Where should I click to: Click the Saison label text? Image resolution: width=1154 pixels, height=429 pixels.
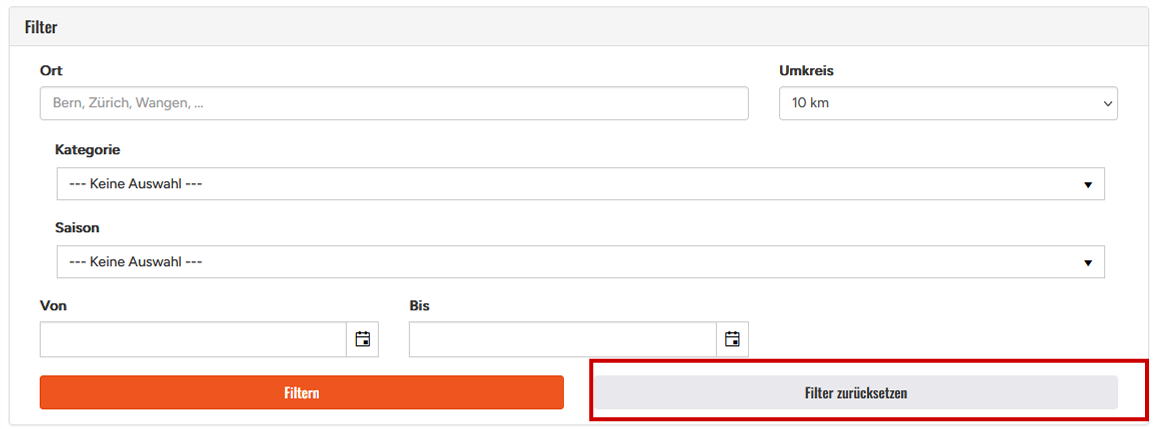click(77, 227)
